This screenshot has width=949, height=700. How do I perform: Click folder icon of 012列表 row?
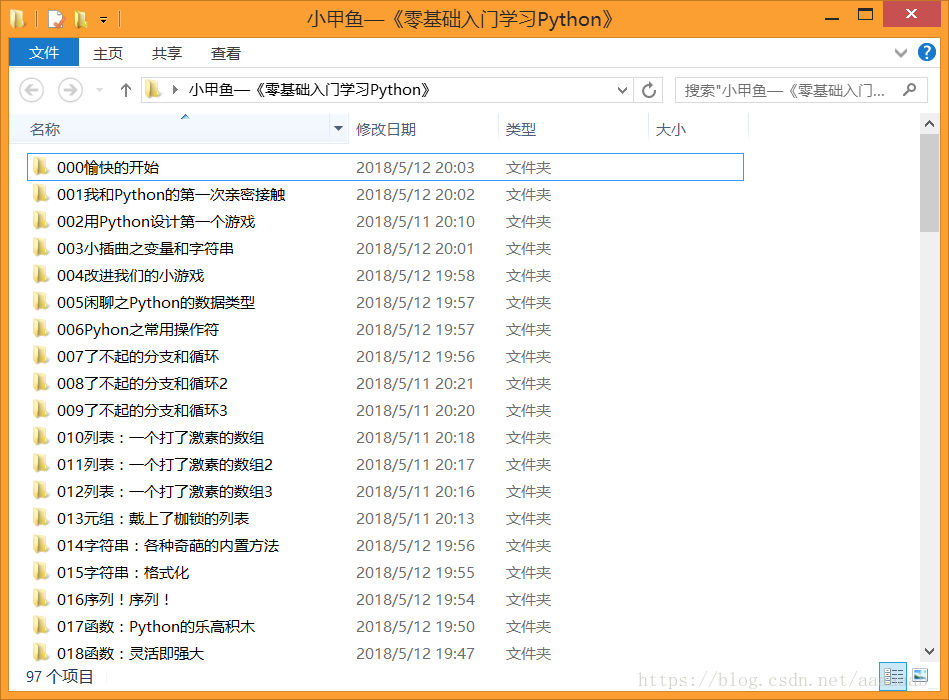click(41, 490)
